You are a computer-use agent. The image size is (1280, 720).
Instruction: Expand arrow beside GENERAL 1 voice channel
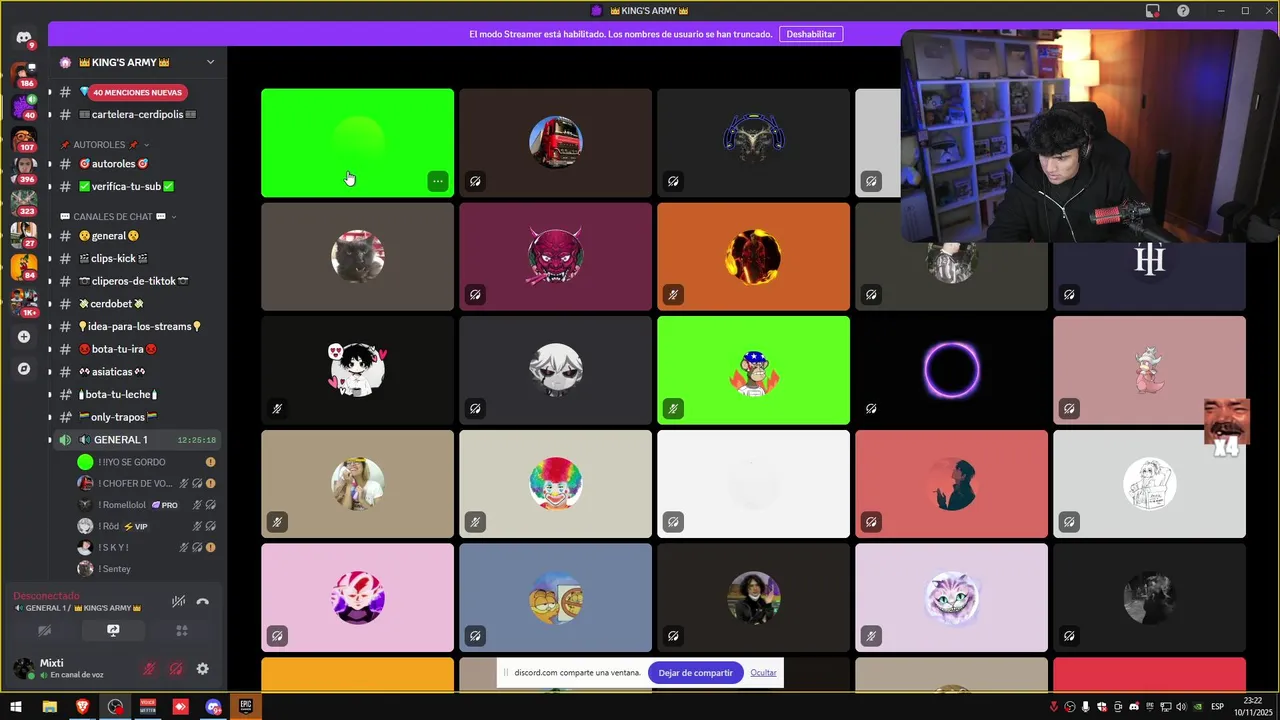coord(50,440)
